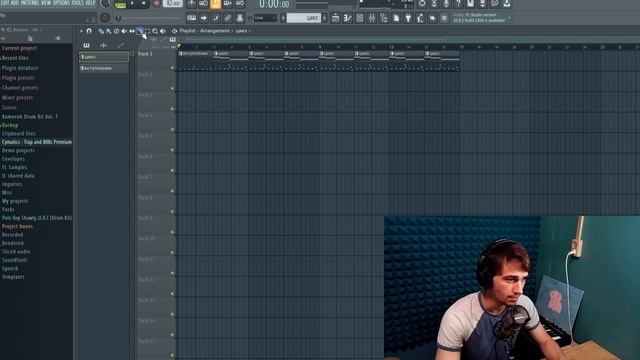Open the Playlist view from the toolbar
This screenshot has height=360, width=640.
click(x=335, y=18)
